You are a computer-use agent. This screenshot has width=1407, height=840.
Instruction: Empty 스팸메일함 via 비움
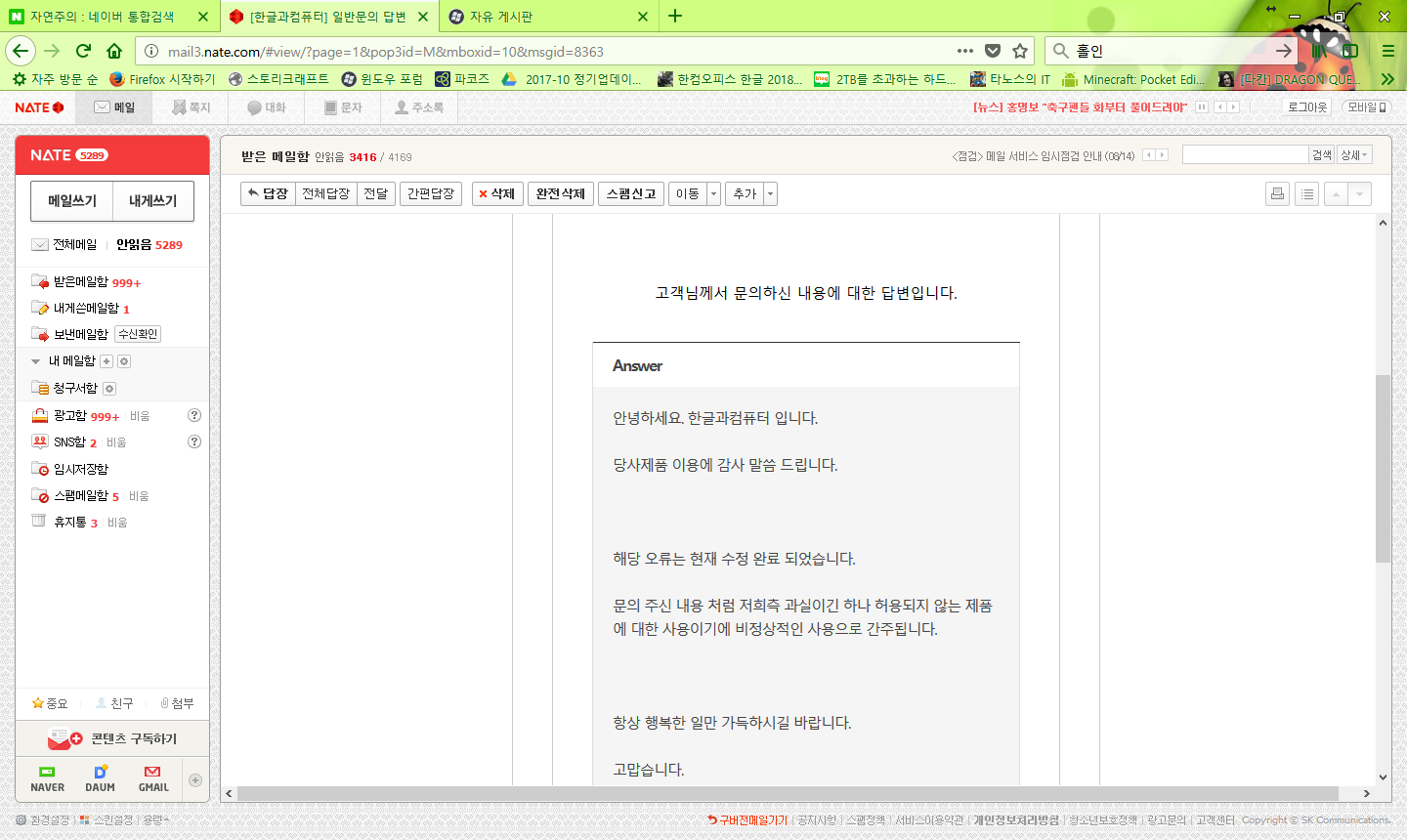tap(139, 496)
